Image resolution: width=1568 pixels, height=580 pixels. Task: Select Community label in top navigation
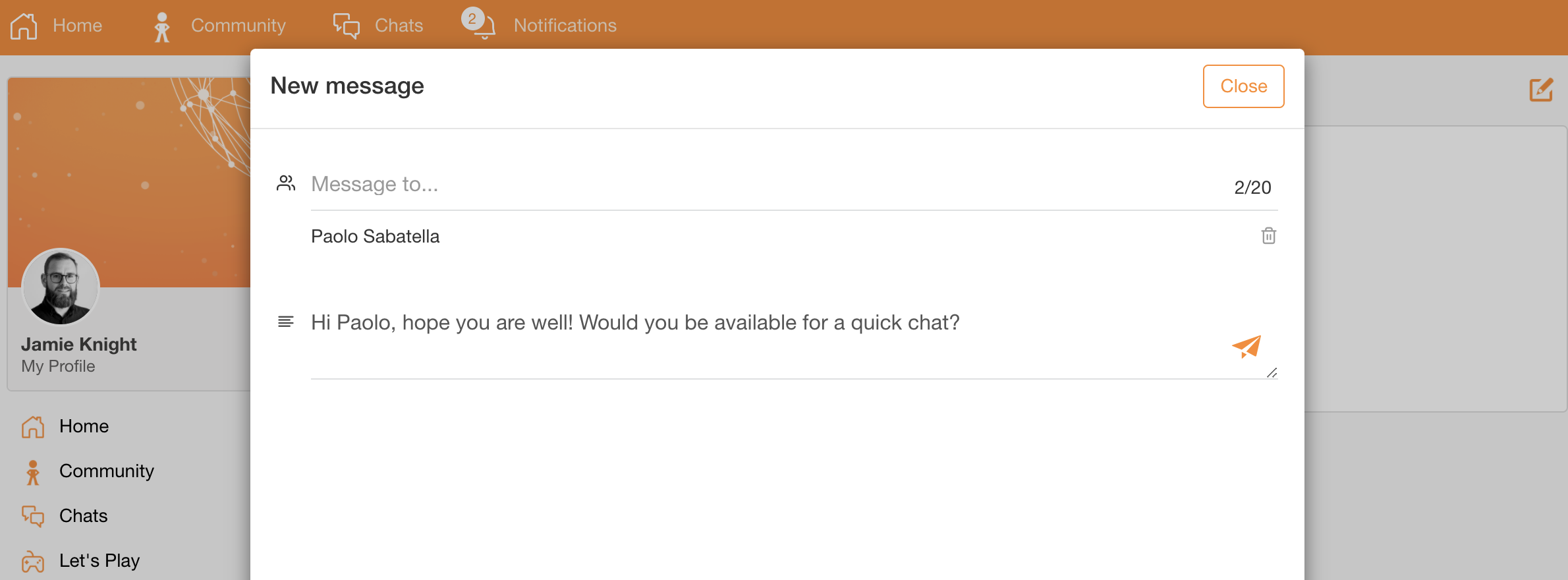(x=238, y=26)
